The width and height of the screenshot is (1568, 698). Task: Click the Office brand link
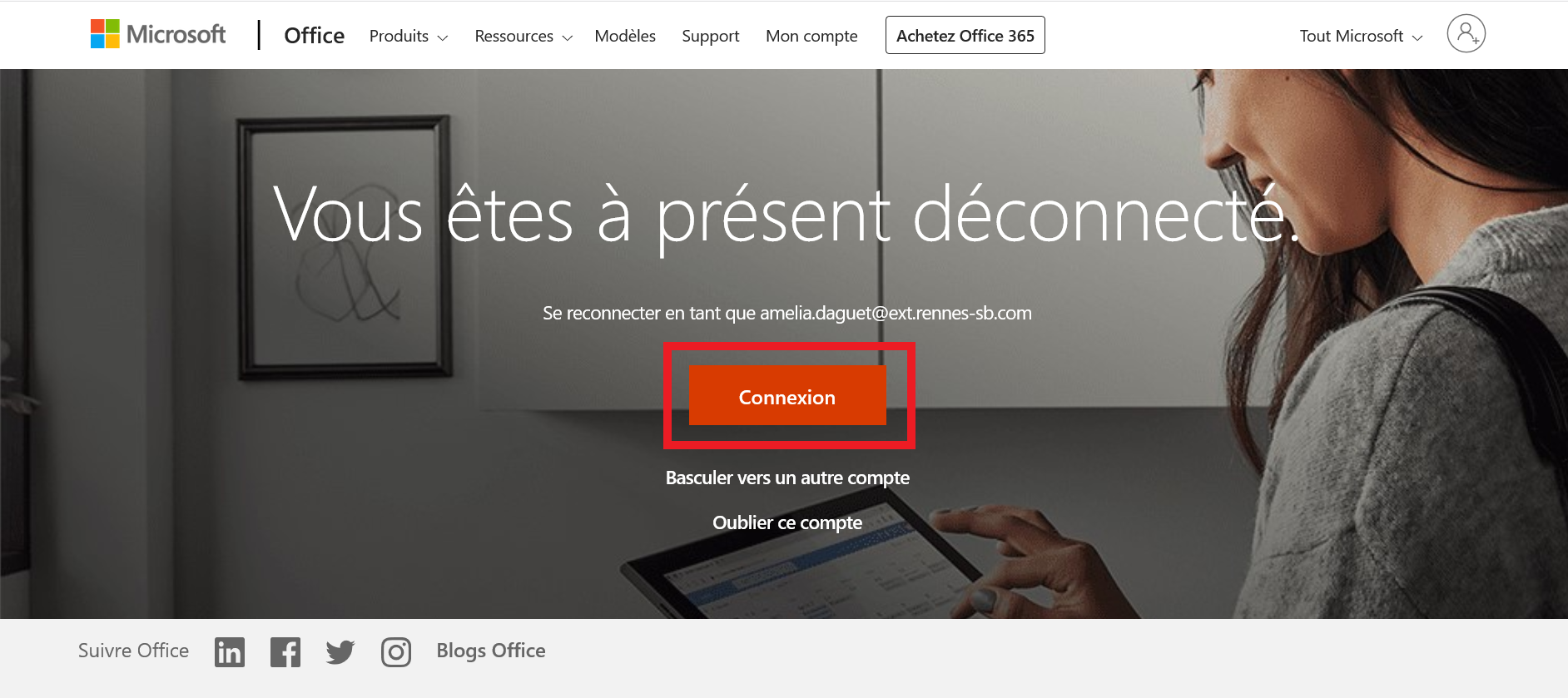click(314, 35)
